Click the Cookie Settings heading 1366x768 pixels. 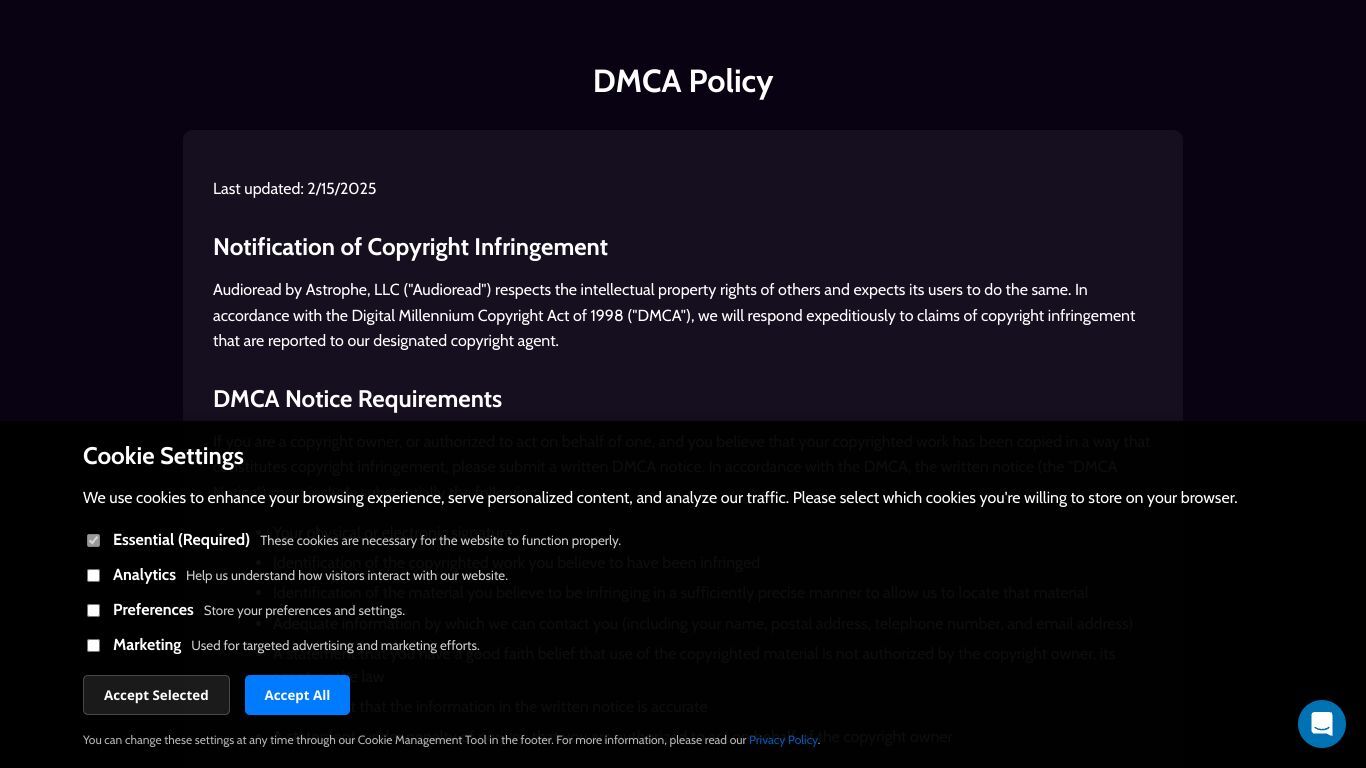pos(163,456)
